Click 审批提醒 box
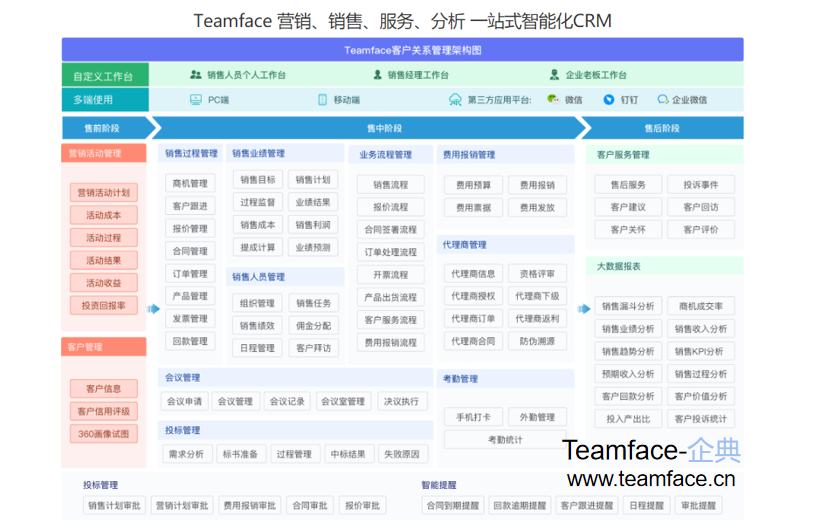This screenshot has height=529, width=816. (698, 506)
